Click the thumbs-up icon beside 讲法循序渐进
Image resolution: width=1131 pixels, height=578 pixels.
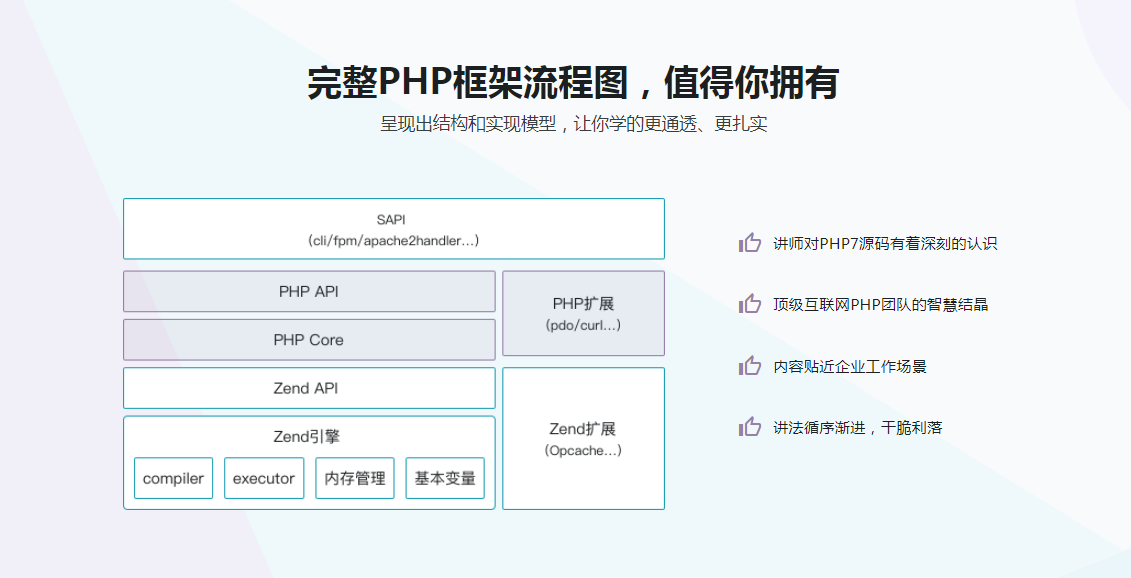(750, 427)
